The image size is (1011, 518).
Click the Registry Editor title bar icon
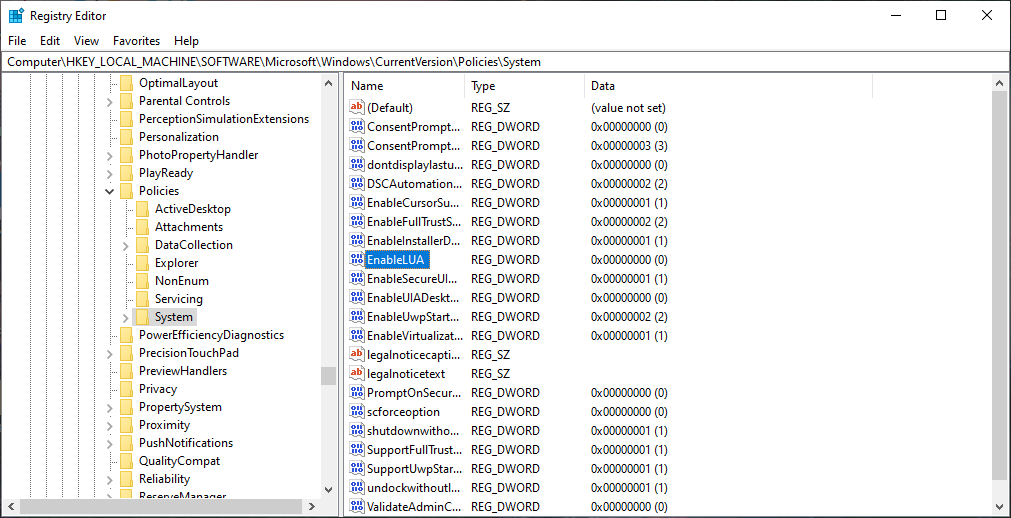16,15
